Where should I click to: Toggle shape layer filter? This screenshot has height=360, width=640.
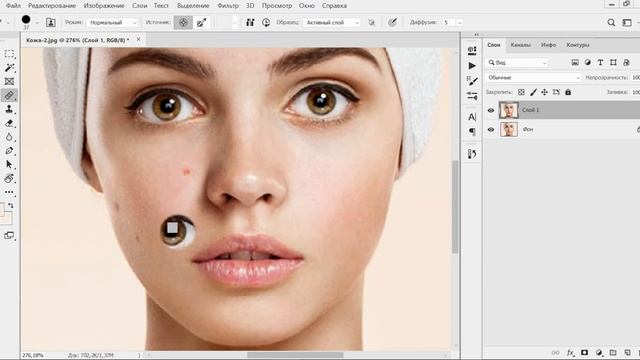coord(613,62)
